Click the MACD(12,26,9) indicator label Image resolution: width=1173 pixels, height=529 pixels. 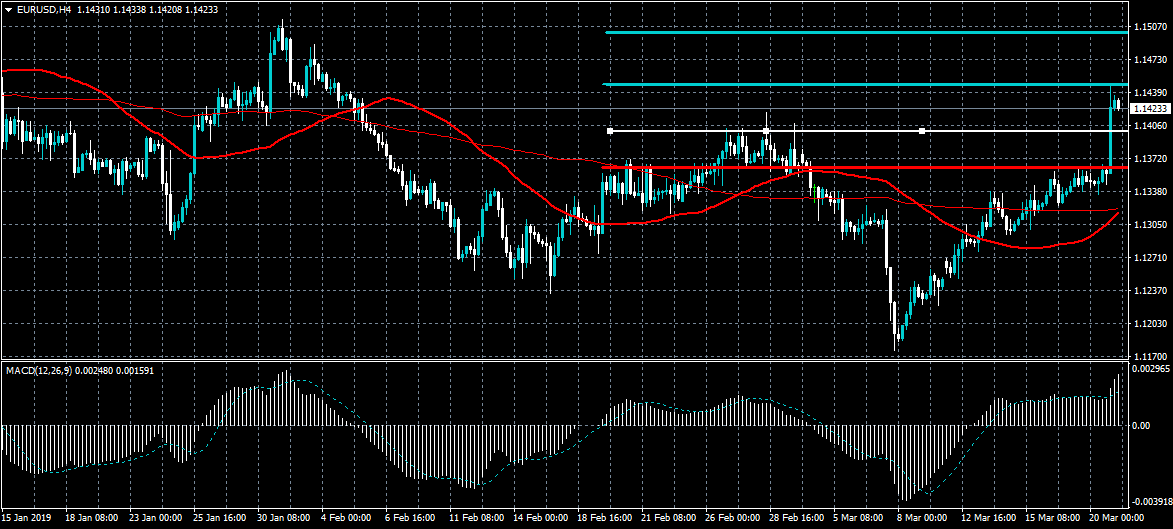click(x=37, y=370)
